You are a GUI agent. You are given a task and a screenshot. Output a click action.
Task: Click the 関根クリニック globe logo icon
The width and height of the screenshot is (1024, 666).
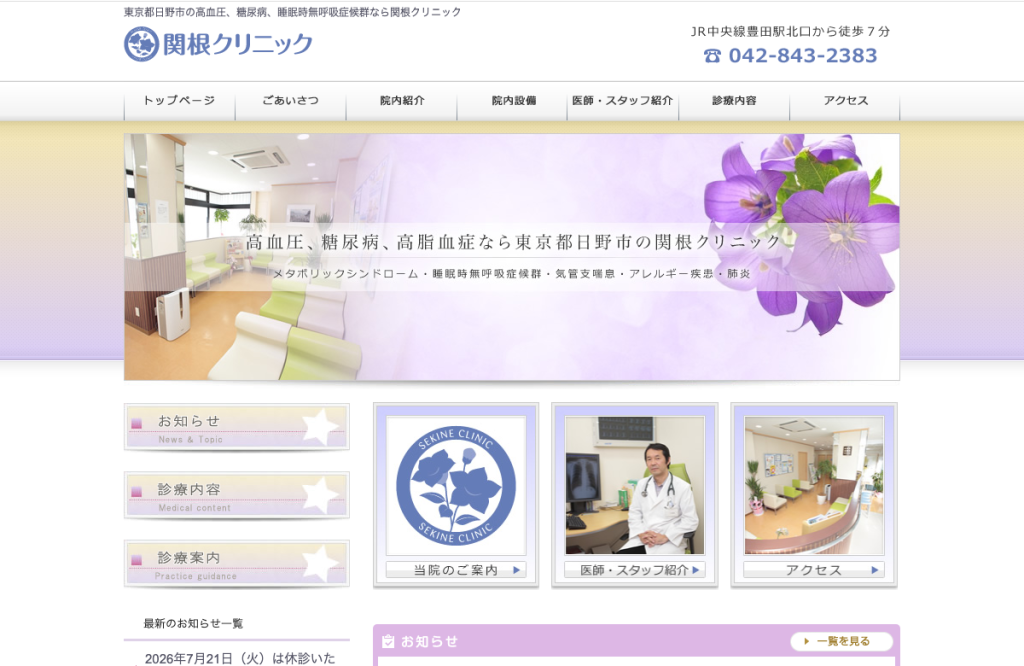point(142,44)
